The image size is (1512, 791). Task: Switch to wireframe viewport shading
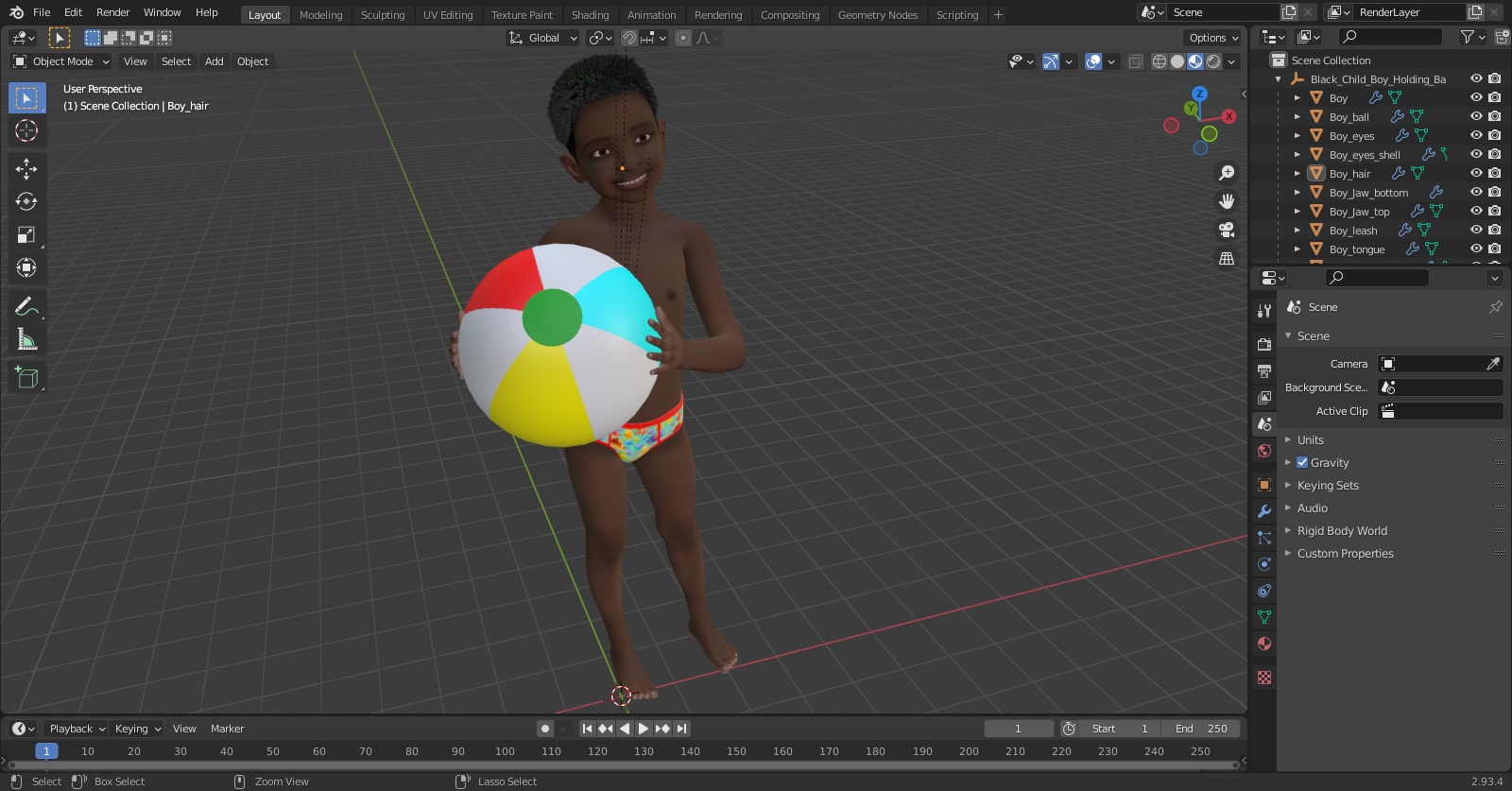coord(1160,61)
